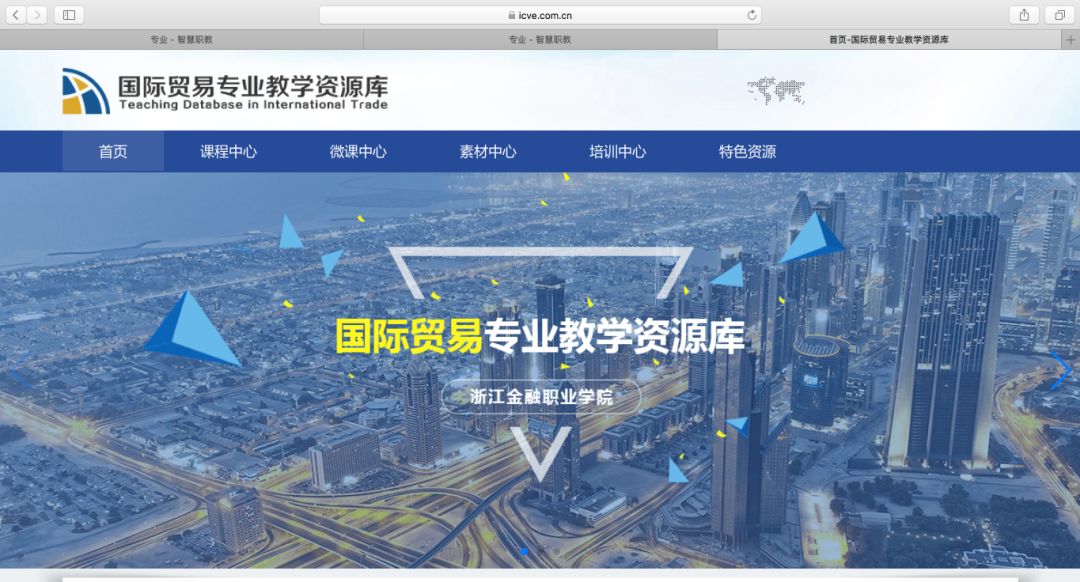Viewport: 1080px width, 582px height.
Task: Show the Safari sidebar
Action: [x=69, y=15]
